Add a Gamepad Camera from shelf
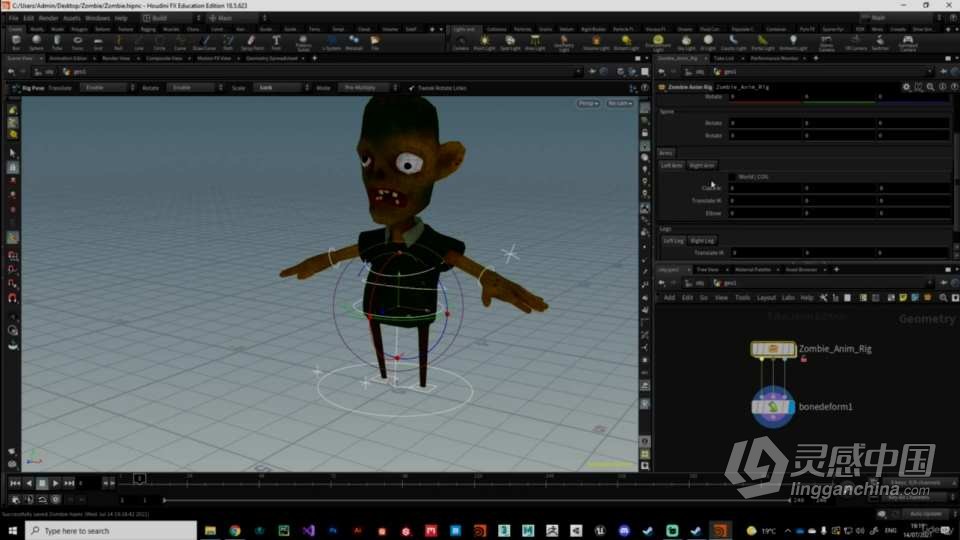The width and height of the screenshot is (960, 540). pyautogui.click(x=908, y=42)
